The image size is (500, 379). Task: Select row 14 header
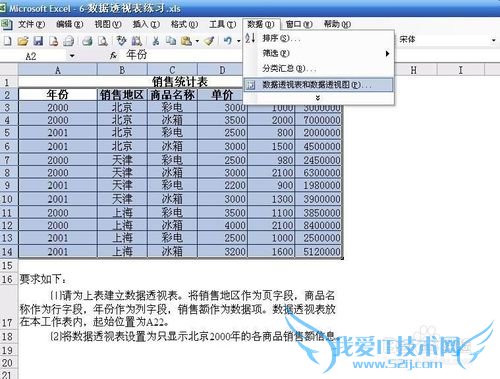[9, 252]
